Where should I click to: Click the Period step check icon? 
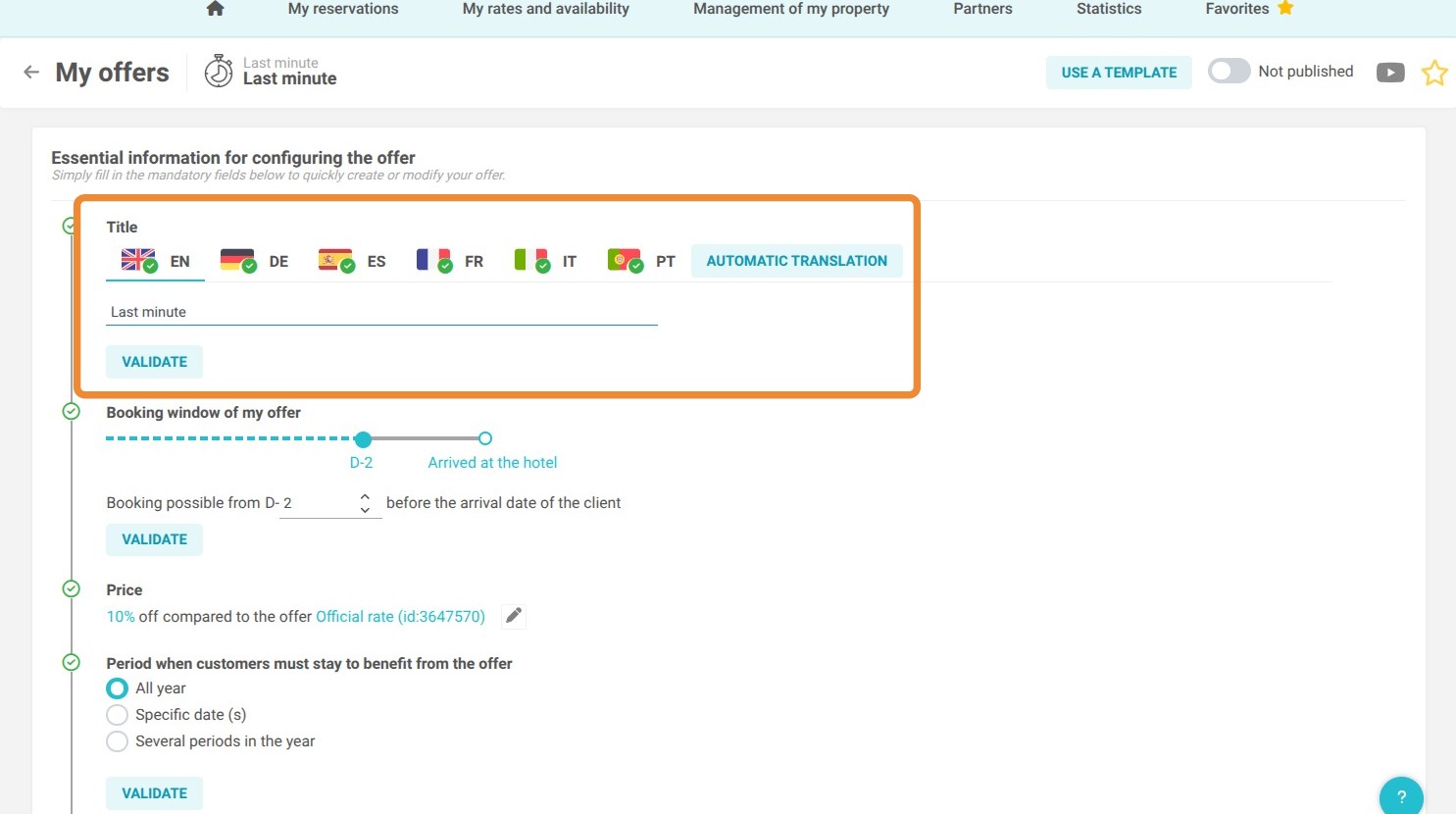tap(71, 662)
